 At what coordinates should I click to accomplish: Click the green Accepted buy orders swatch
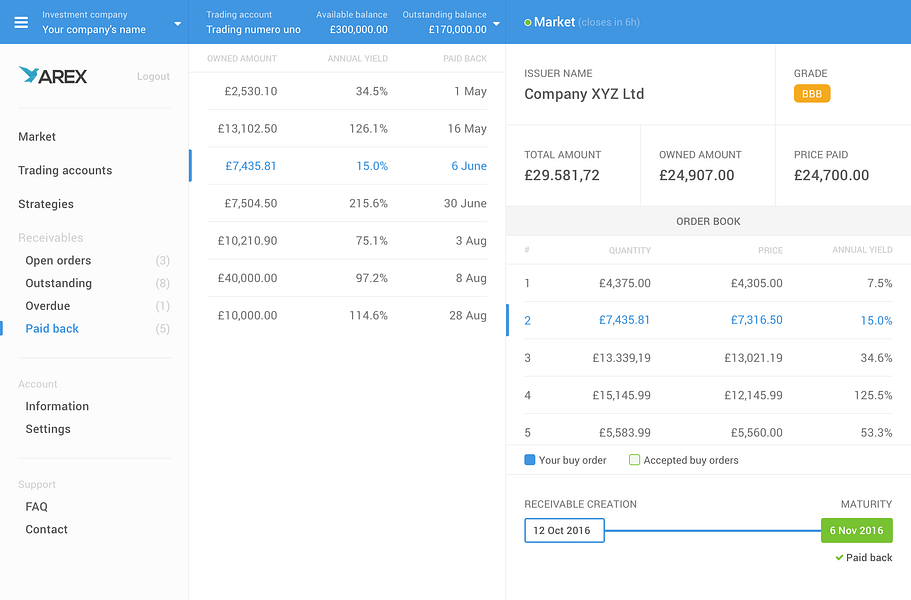pos(634,459)
